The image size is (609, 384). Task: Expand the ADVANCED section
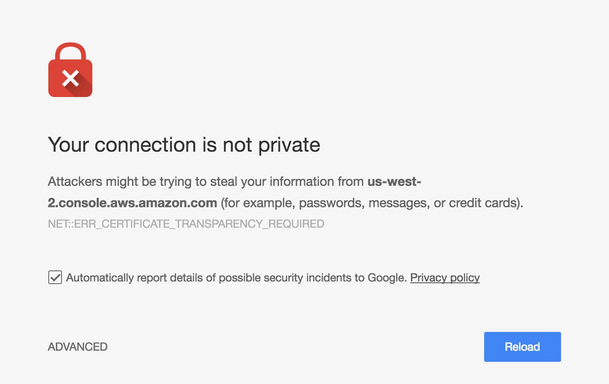(x=78, y=346)
